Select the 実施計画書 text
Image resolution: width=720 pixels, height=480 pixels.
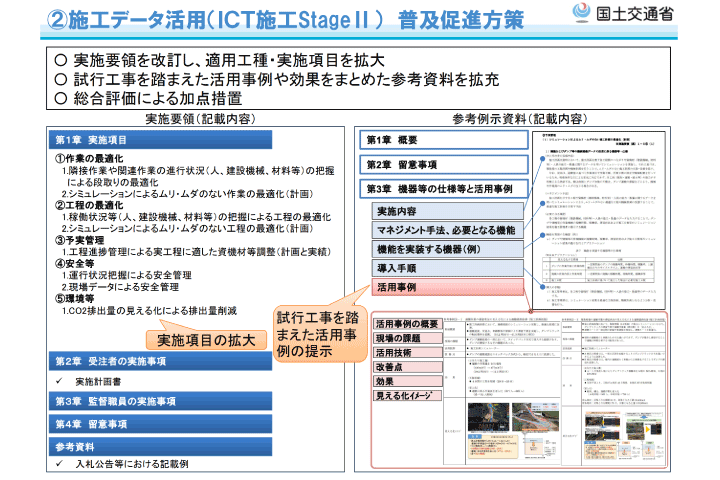tap(98, 381)
